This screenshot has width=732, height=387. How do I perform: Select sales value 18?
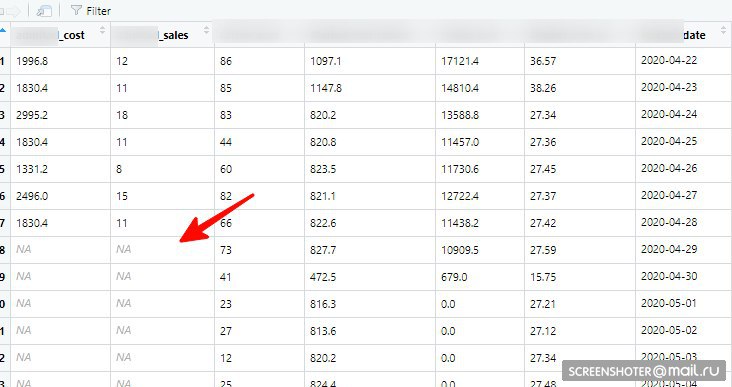pos(122,115)
